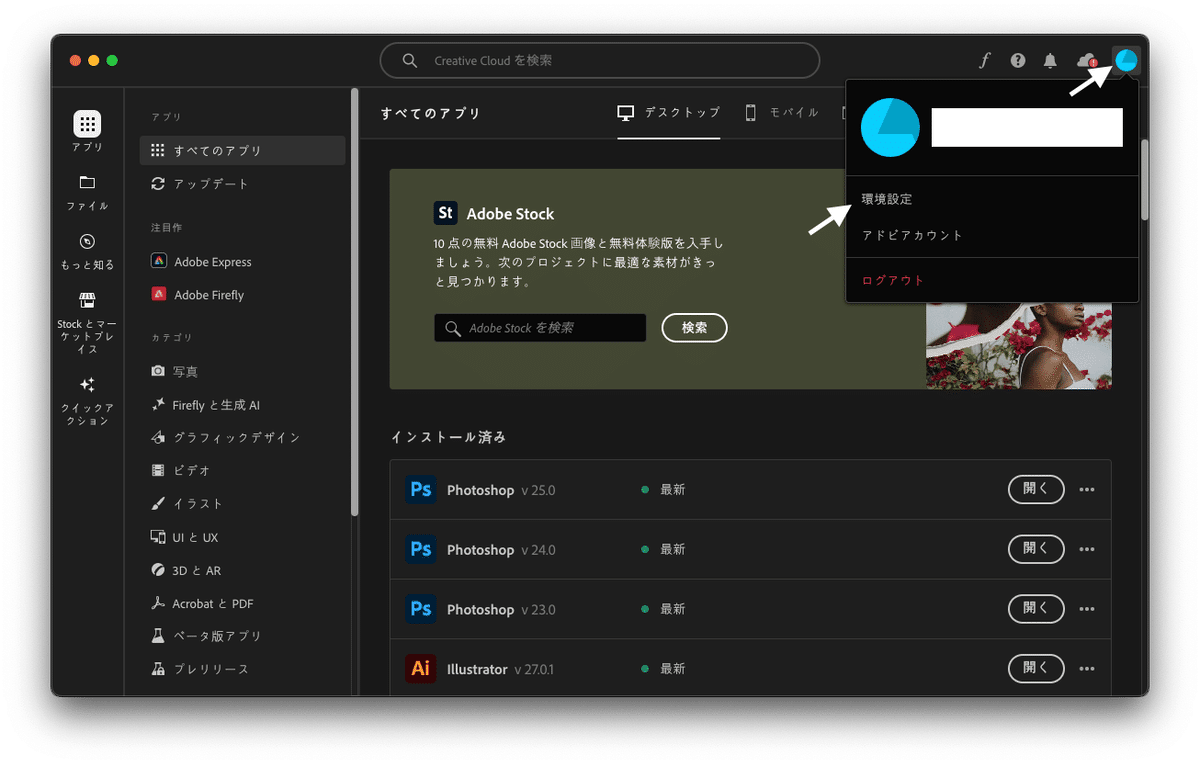Check cloud sync status icon
The image size is (1200, 764).
click(1086, 61)
